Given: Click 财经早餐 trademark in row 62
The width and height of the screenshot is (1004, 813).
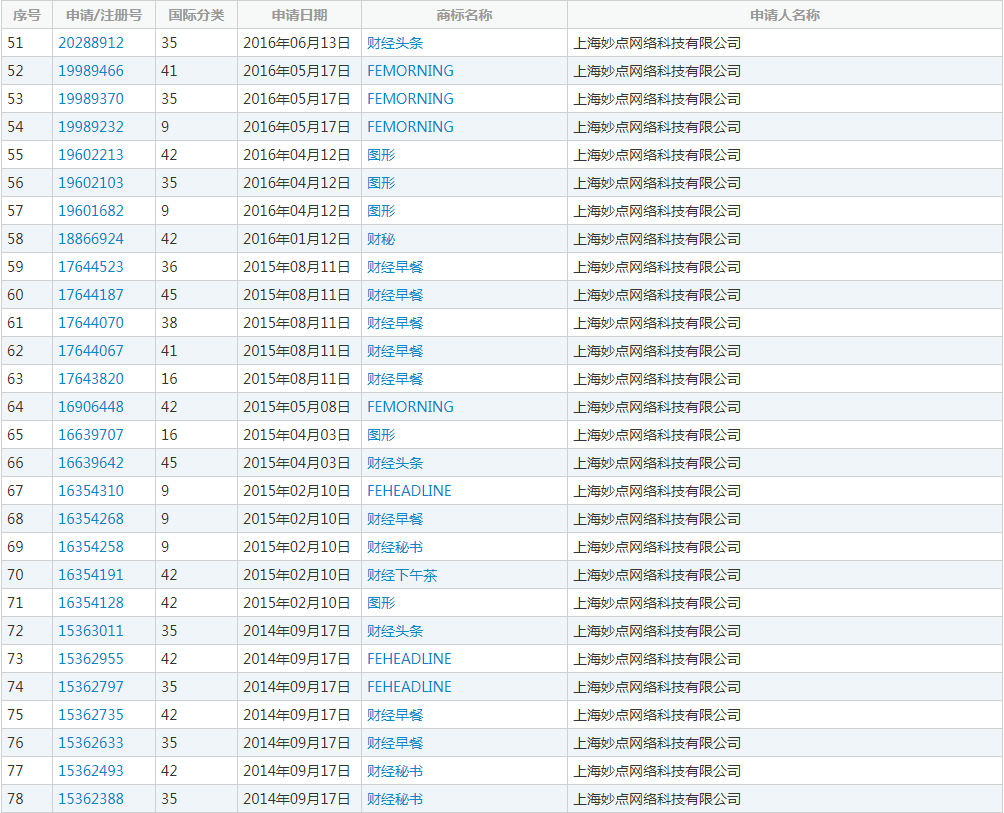Looking at the screenshot, I should tap(395, 351).
